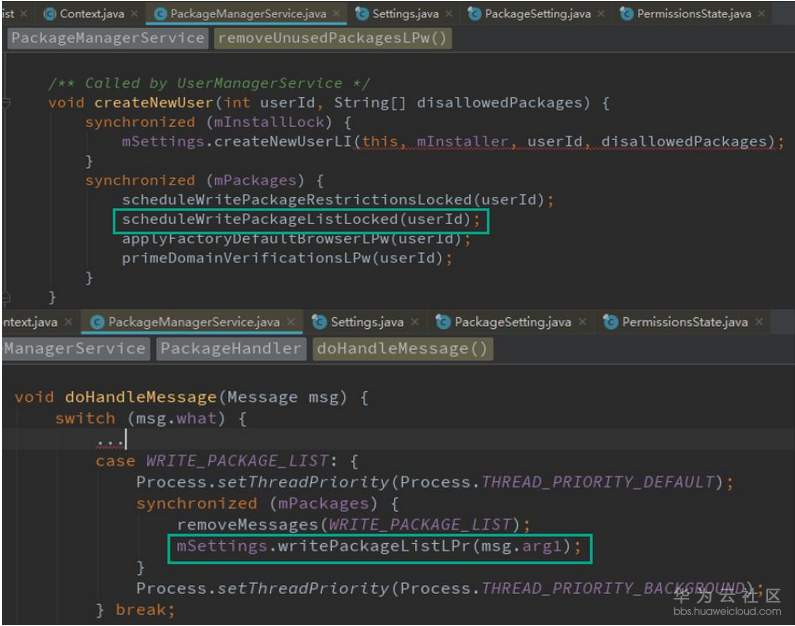Click mSettings.createNewUserLI call

pyautogui.click(x=452, y=141)
